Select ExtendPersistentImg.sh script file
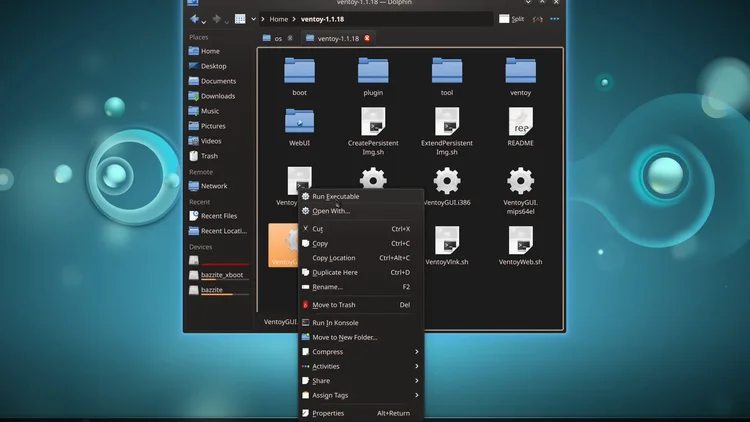Image resolution: width=750 pixels, height=422 pixels. 447,131
